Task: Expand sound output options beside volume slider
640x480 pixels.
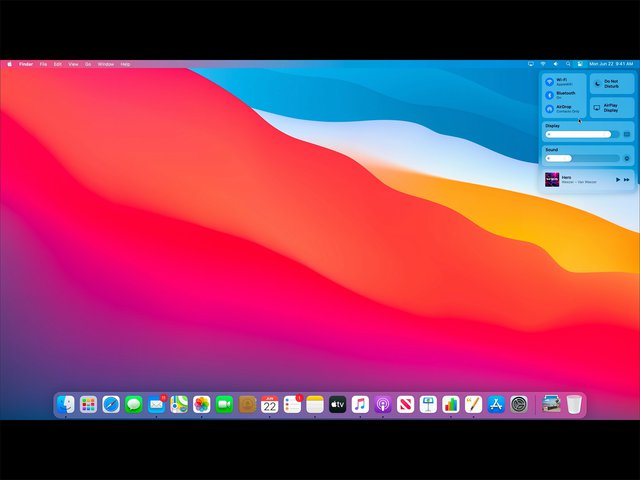Action: tap(627, 158)
